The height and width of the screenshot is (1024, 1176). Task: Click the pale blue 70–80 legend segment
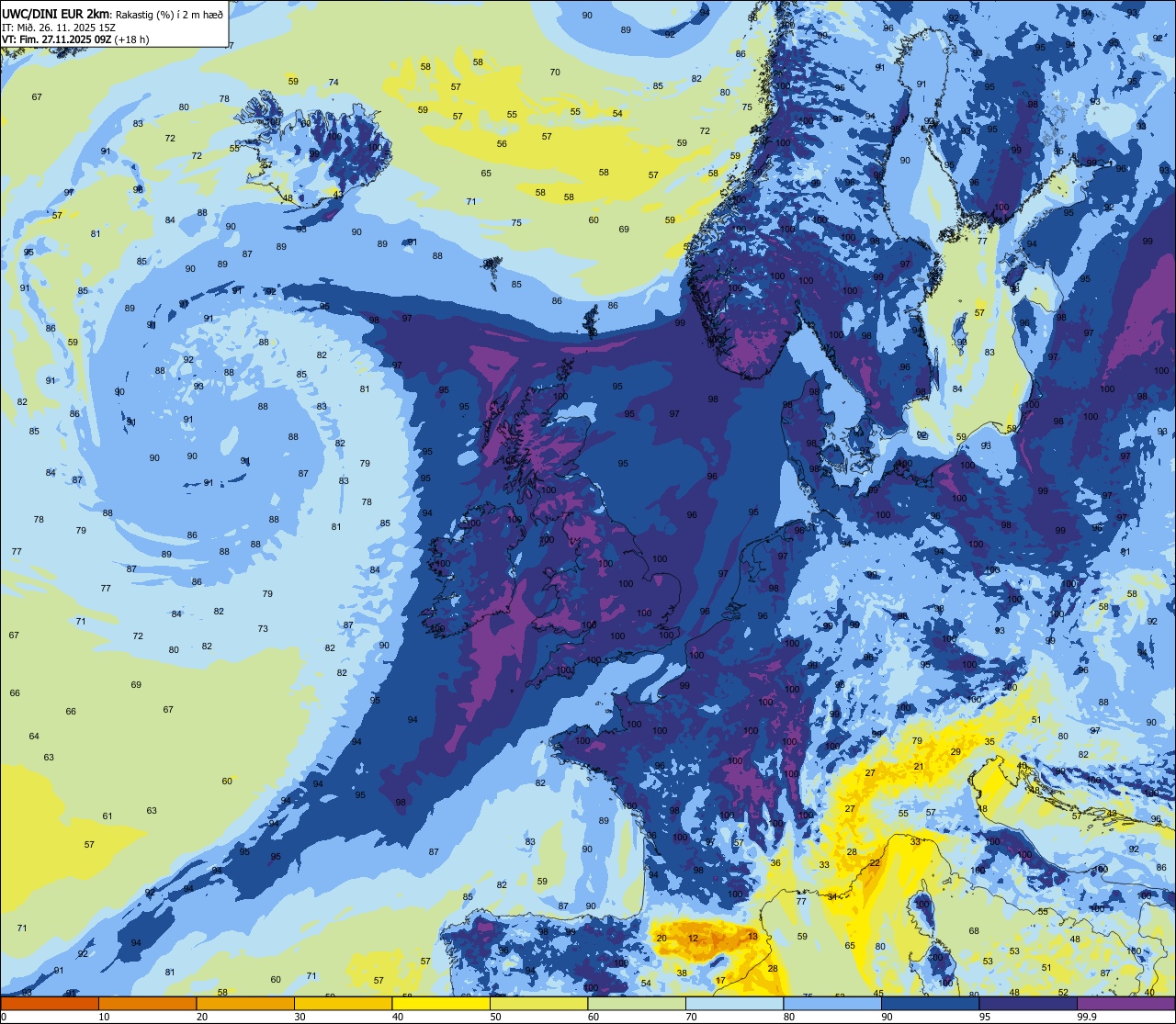click(x=735, y=1003)
